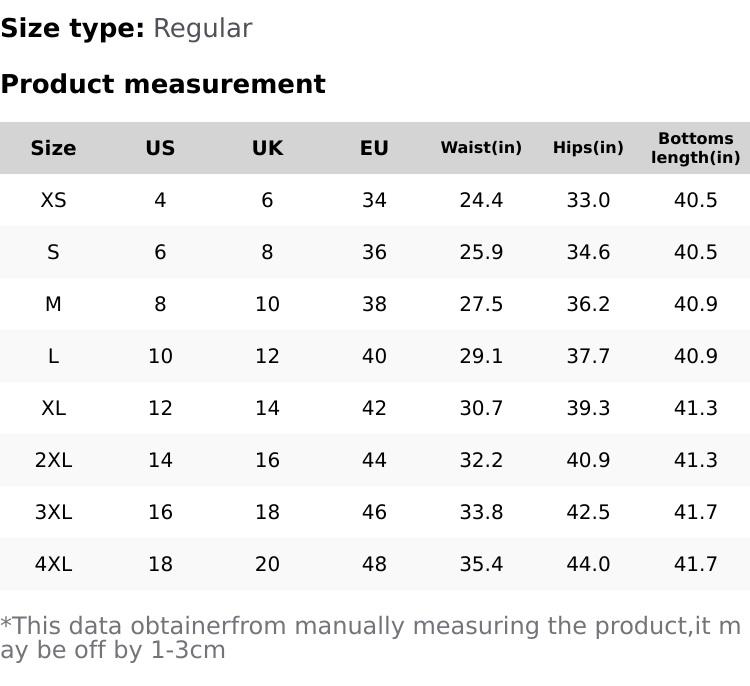Viewport: 750px width, 686px height.
Task: Select the XS size row label
Action: point(53,200)
